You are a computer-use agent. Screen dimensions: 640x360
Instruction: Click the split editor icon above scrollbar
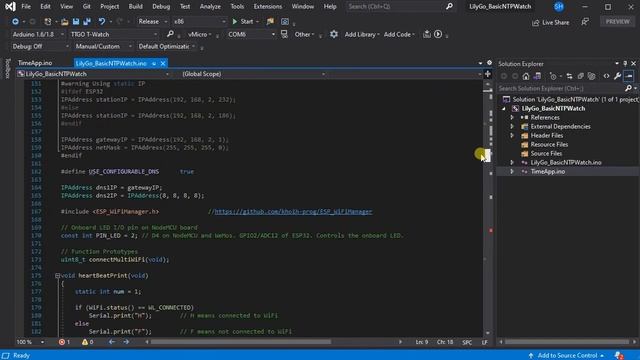[487, 74]
